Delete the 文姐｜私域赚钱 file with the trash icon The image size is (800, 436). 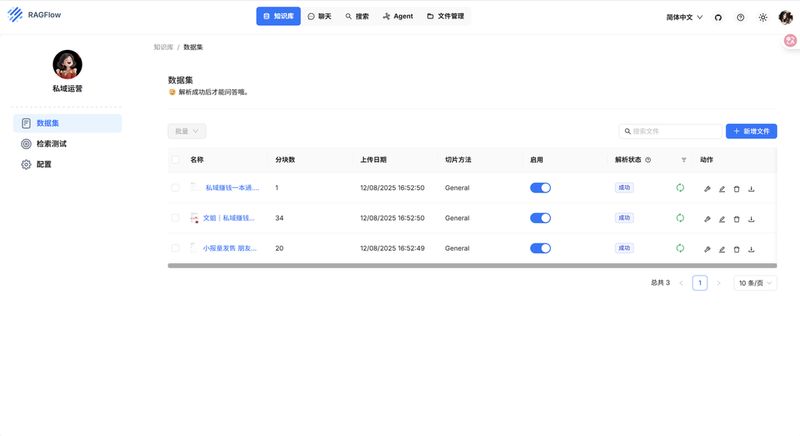coord(736,219)
